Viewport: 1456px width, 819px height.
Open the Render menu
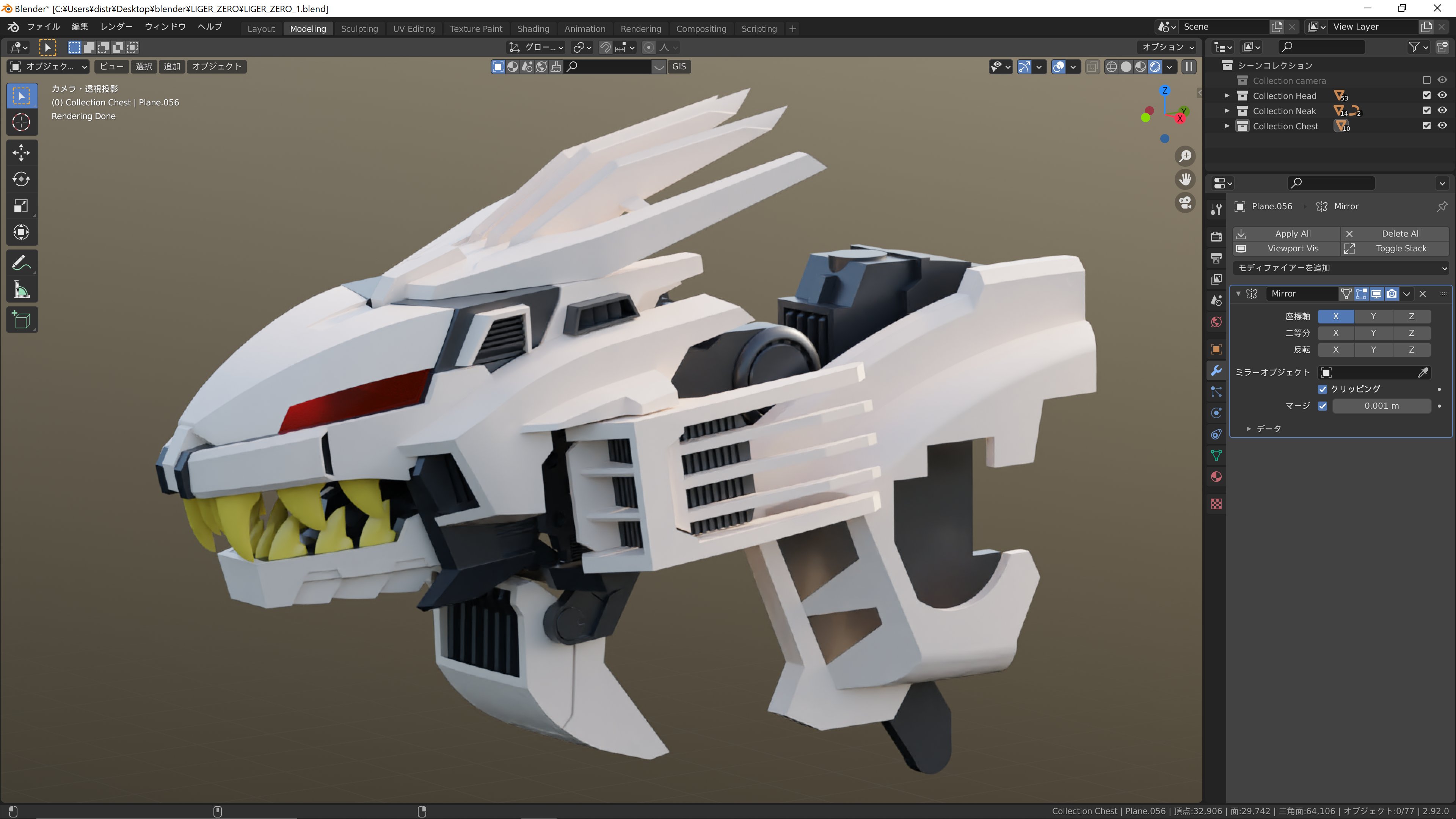coord(116,27)
